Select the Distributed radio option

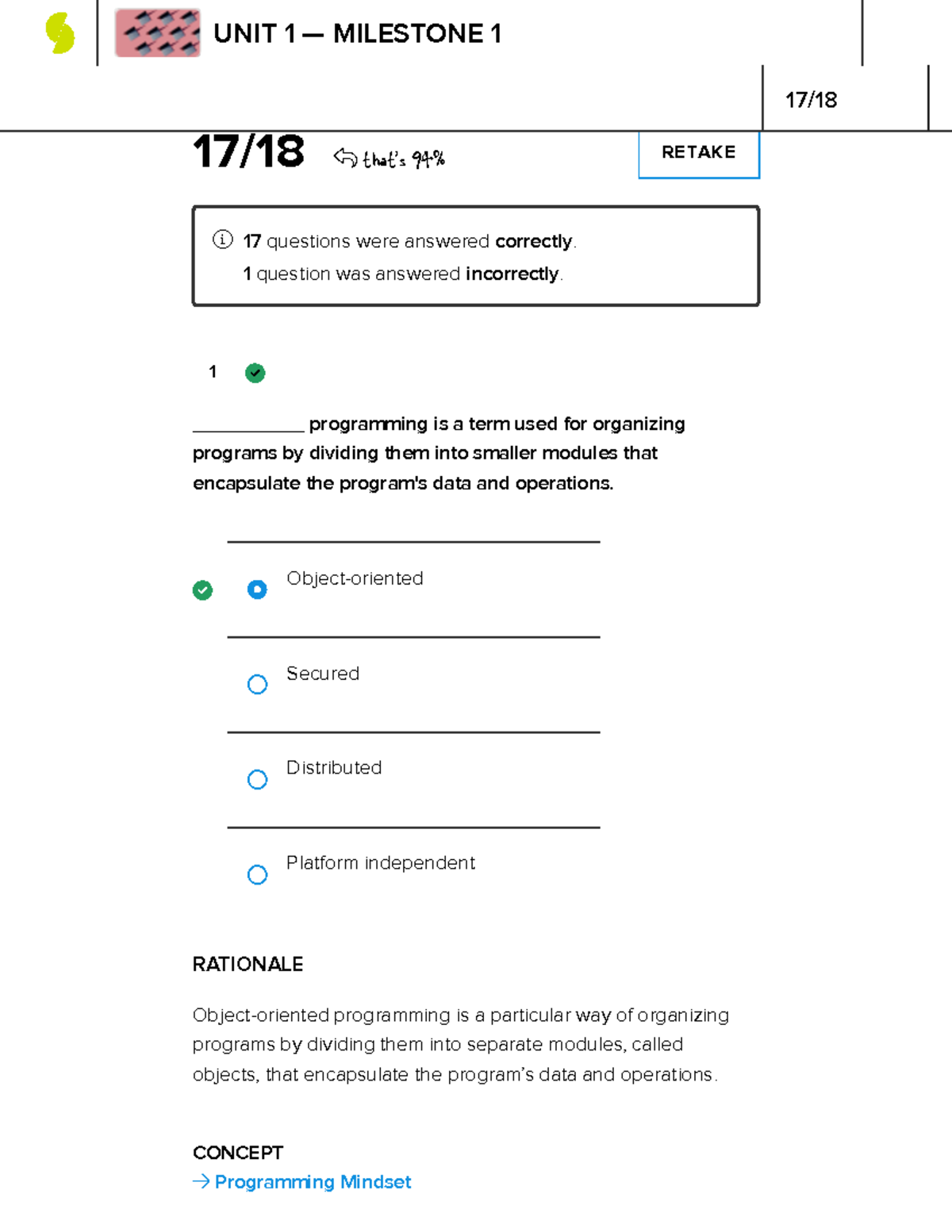pos(257,780)
